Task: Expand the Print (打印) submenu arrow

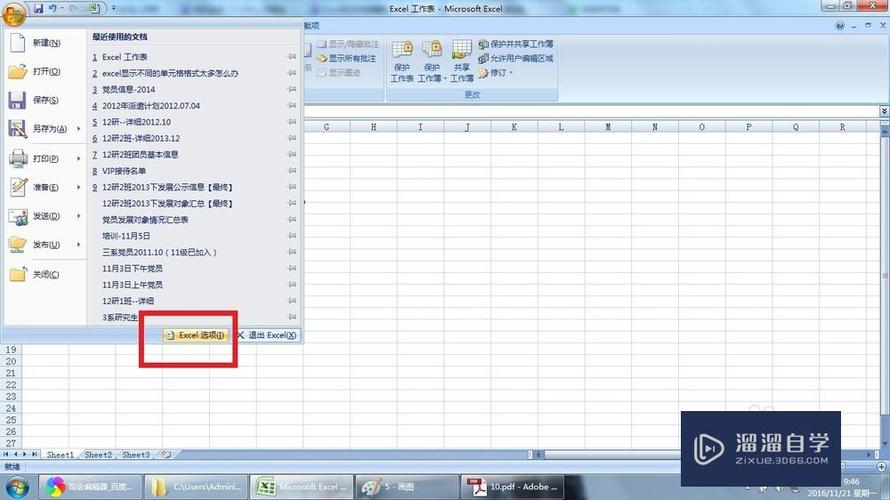Action: coord(78,158)
